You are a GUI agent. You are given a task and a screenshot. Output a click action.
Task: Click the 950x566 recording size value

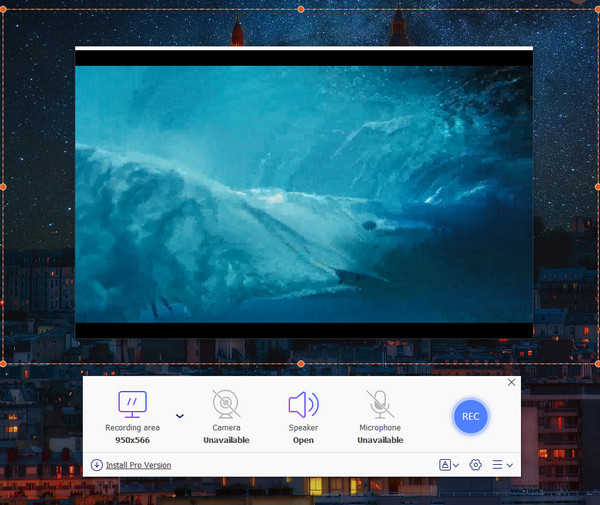point(132,440)
